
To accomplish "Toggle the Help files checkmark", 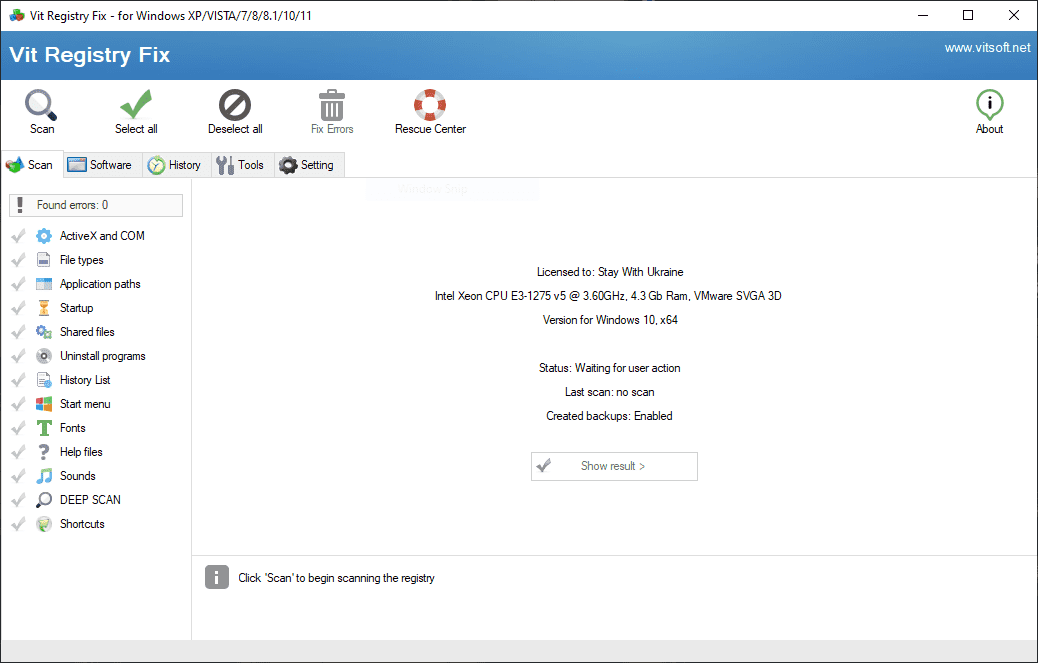I will coord(18,452).
